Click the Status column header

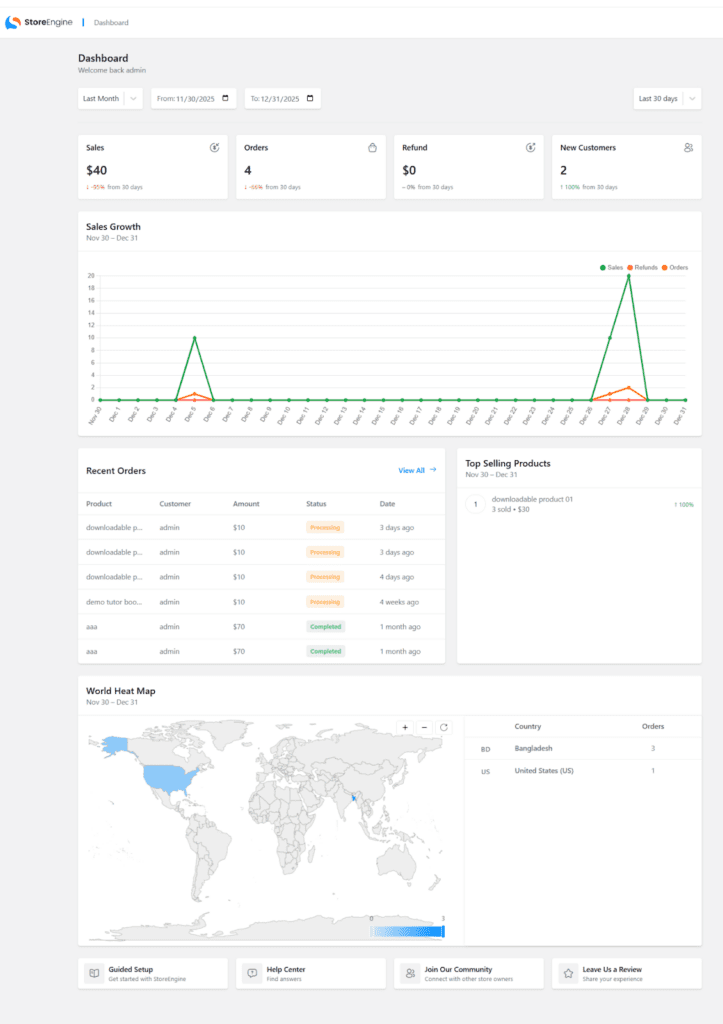(316, 504)
